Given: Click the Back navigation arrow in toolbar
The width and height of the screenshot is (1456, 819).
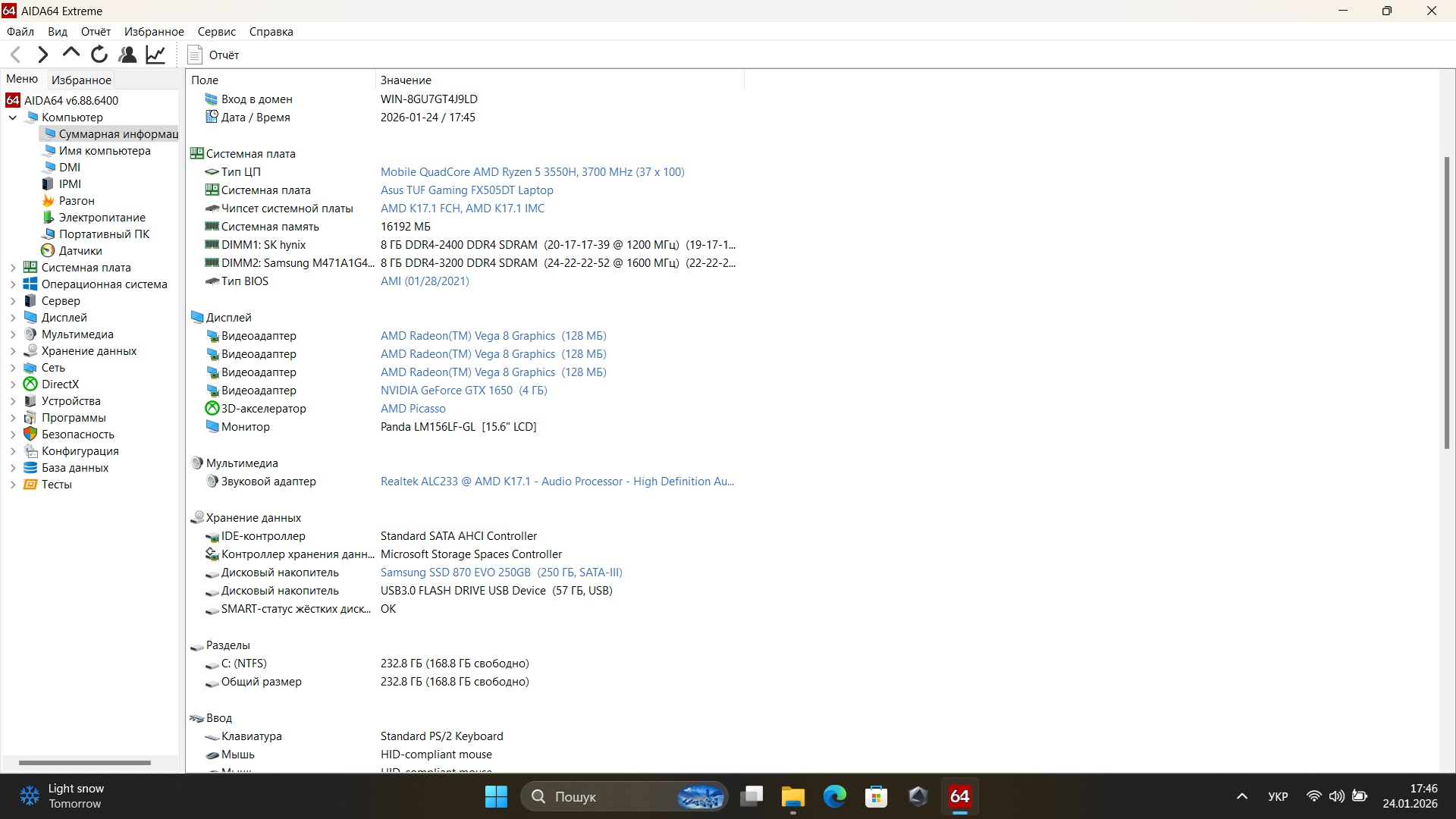Looking at the screenshot, I should click(x=16, y=55).
